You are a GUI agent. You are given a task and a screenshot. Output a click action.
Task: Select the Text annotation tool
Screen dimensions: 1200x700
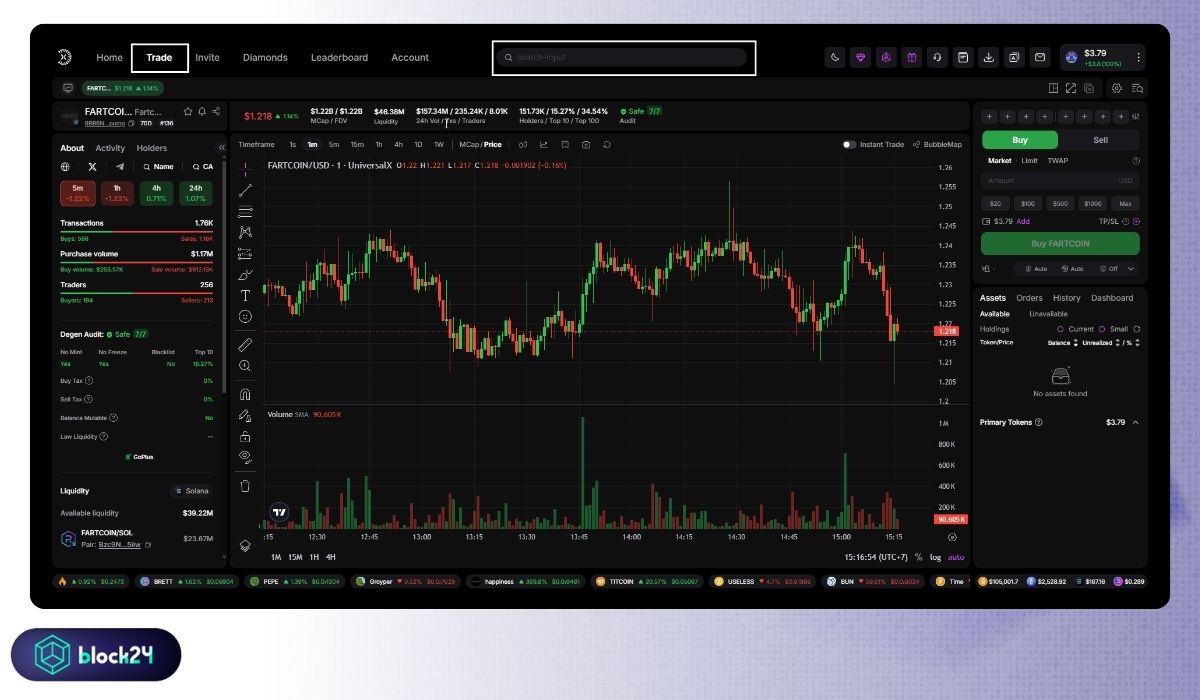(x=245, y=295)
